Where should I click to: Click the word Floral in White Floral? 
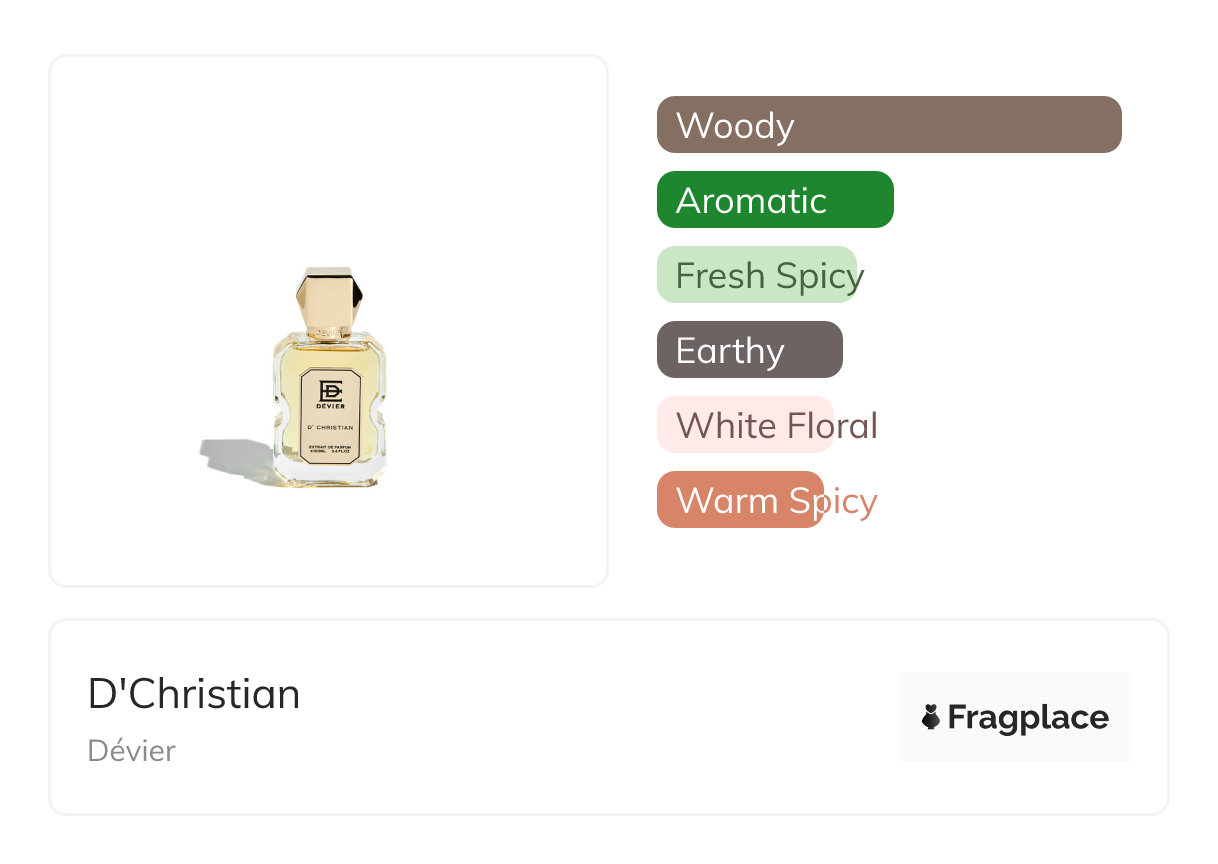[832, 426]
